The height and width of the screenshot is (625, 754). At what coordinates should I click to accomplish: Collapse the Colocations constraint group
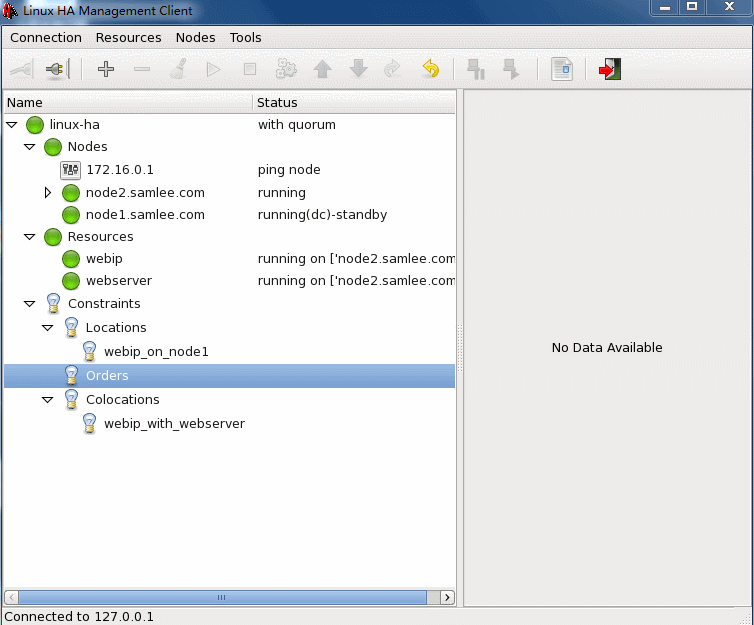[x=48, y=400]
